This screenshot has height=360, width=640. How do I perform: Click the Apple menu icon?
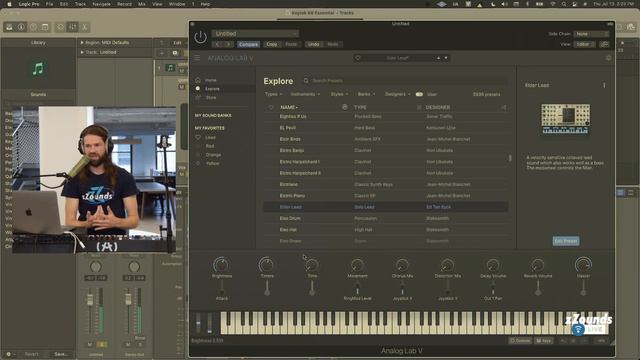coord(9,4)
